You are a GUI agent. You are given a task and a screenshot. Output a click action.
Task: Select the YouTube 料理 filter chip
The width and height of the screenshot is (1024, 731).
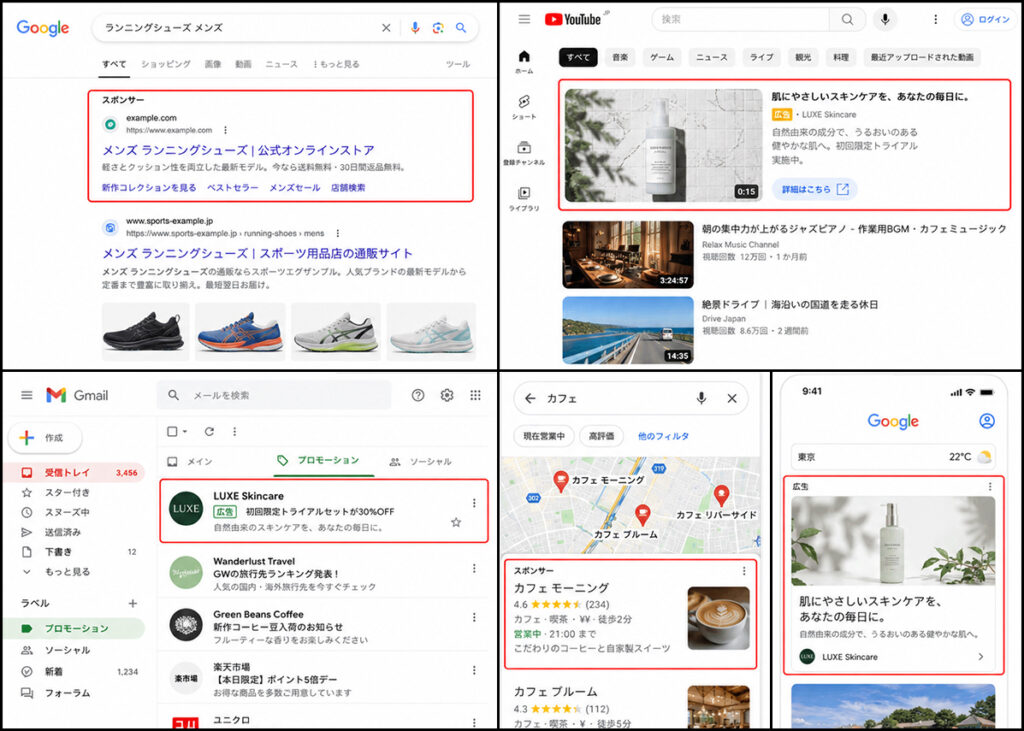click(x=840, y=57)
